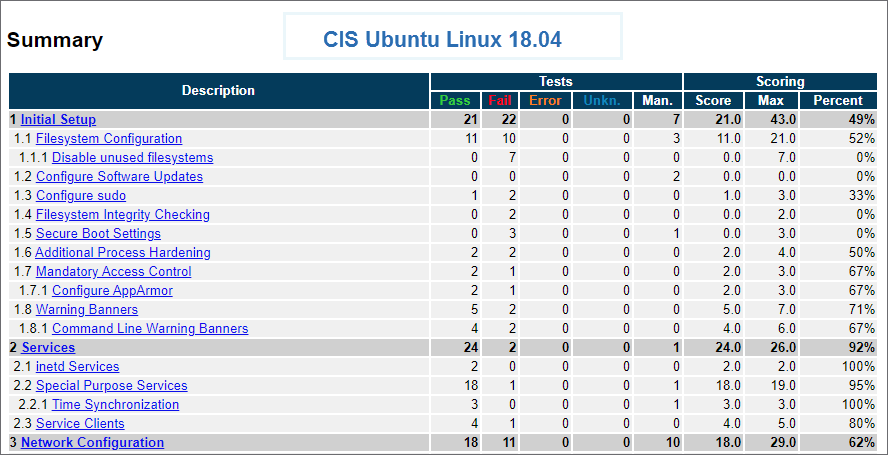Click the 19.0 Max in Special Purpose Services row
888x455 pixels.
point(784,386)
